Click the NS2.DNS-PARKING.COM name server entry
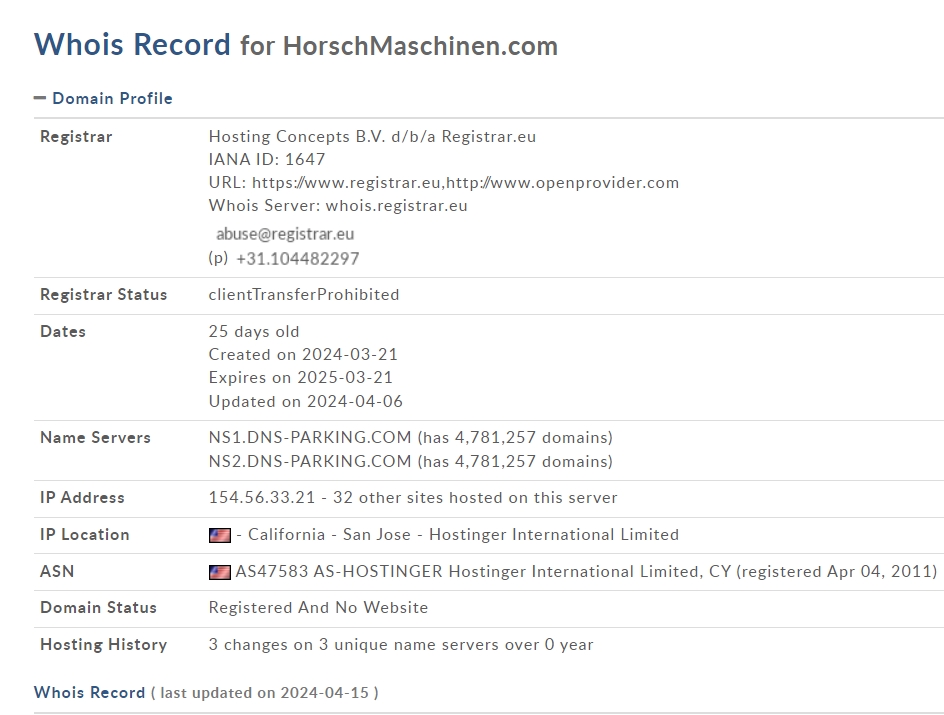The image size is (944, 715). coord(411,462)
